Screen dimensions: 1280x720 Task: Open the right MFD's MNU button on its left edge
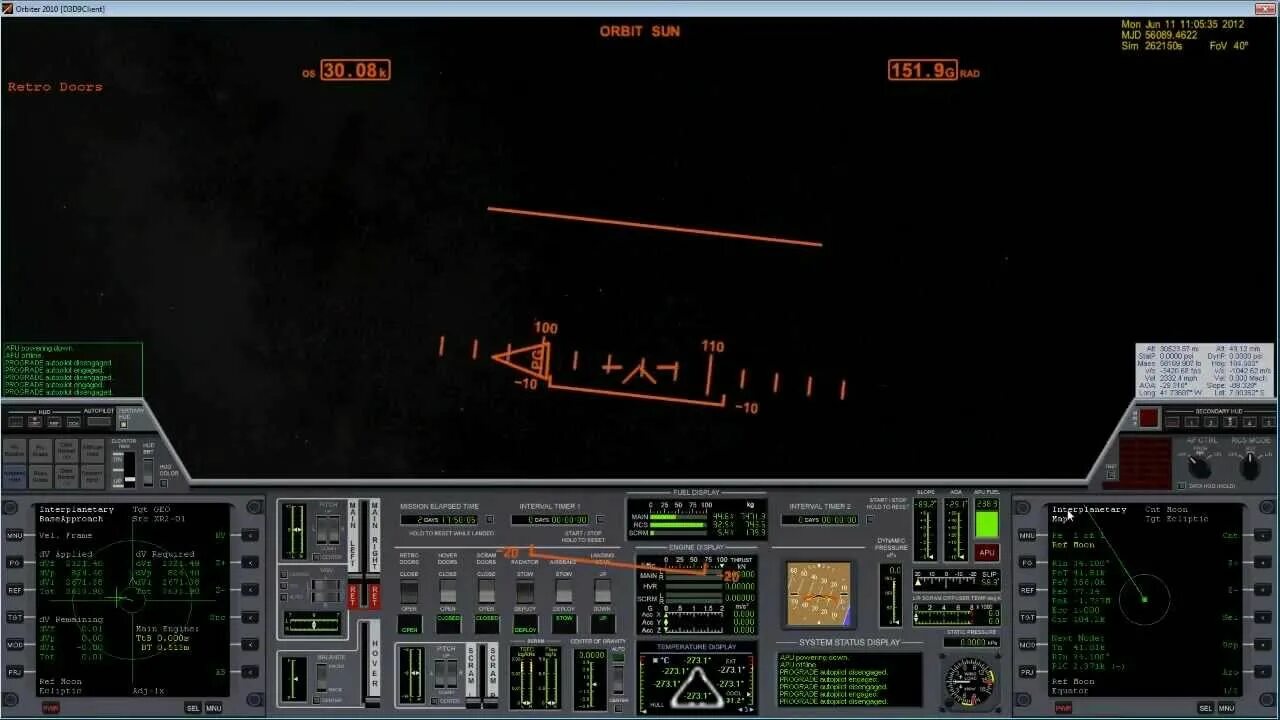pos(1027,536)
